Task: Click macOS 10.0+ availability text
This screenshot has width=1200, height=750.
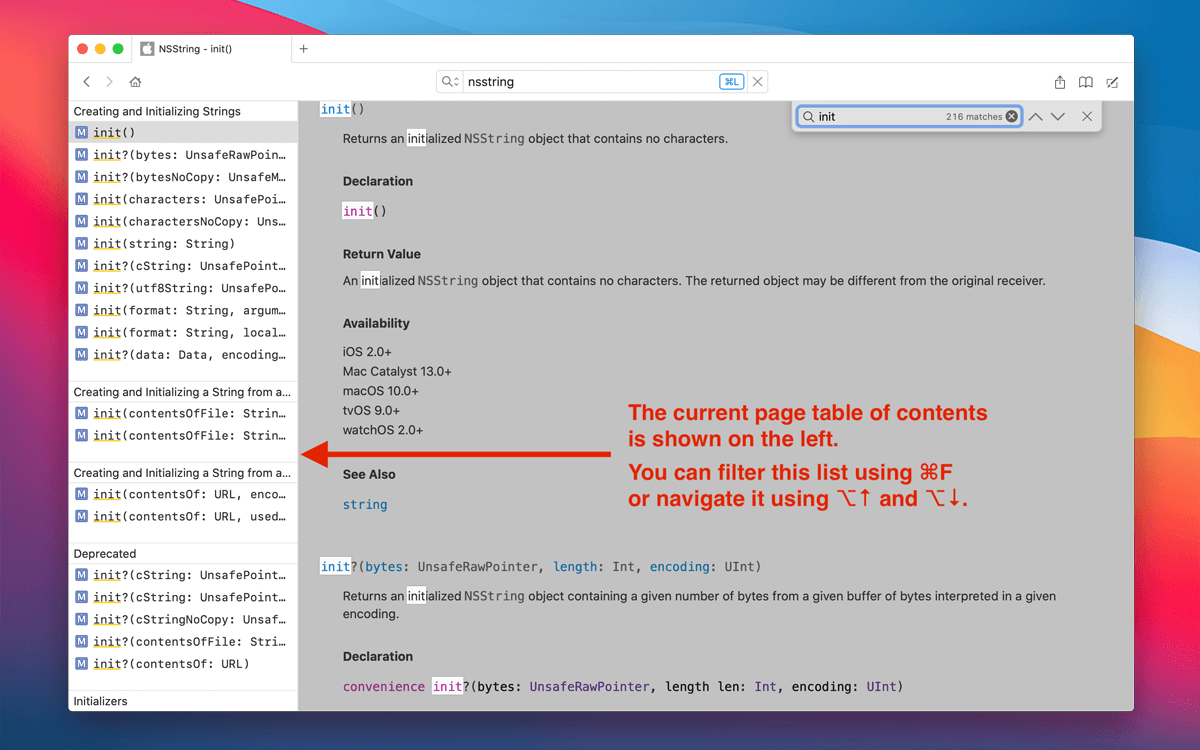Action: (381, 391)
